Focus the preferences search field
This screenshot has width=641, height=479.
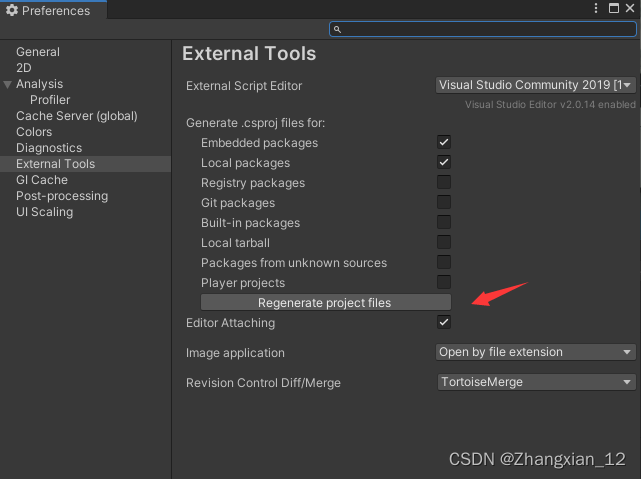tap(483, 29)
